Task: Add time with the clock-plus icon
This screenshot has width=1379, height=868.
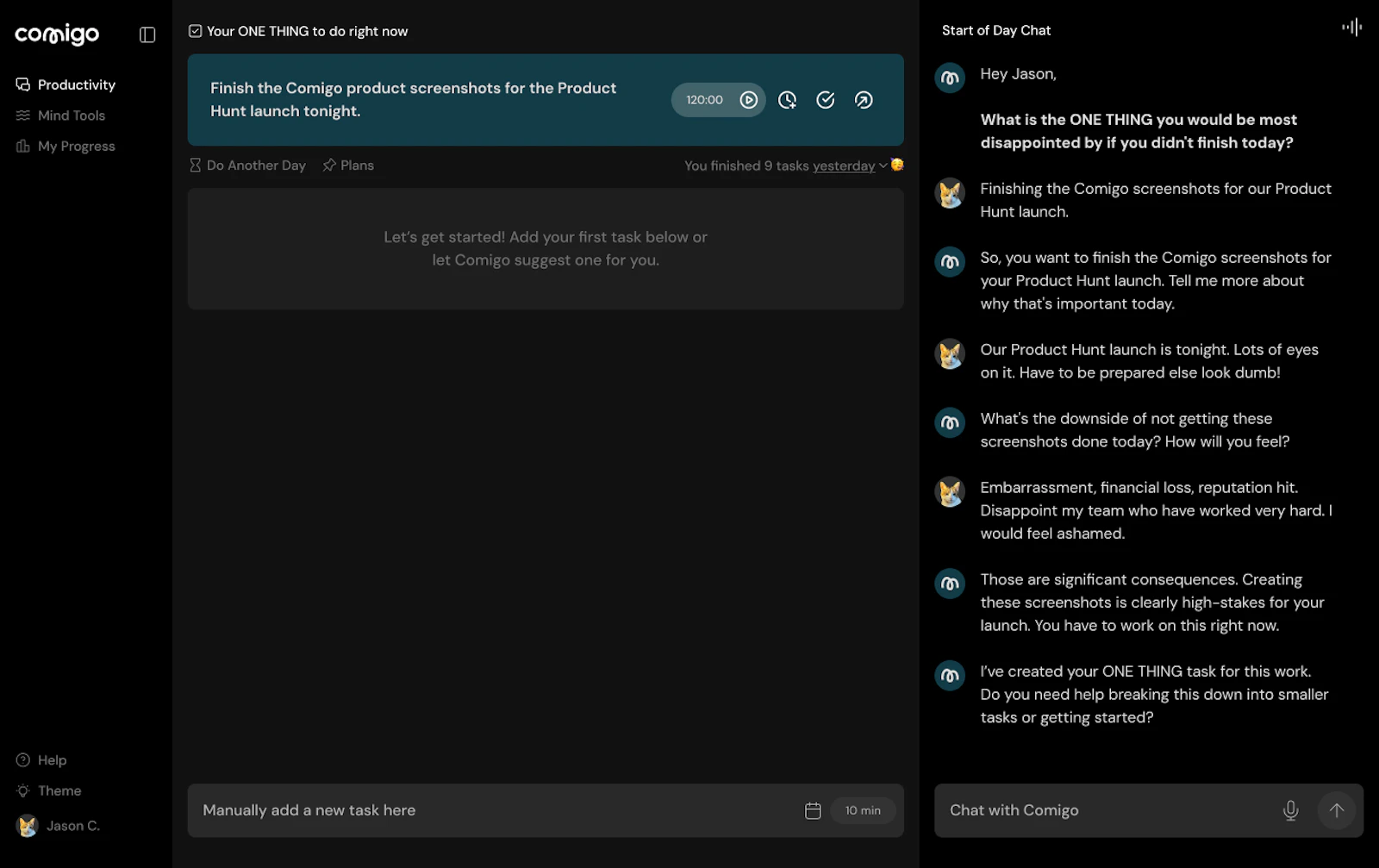Action: [788, 100]
